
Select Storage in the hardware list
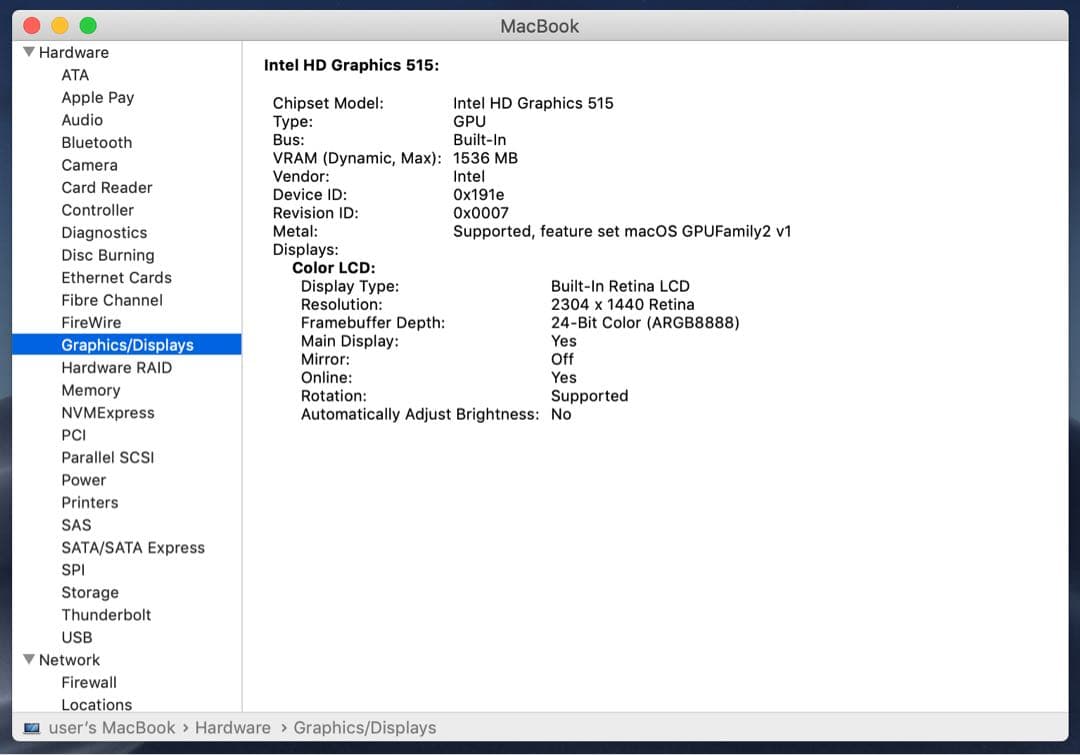point(90,593)
